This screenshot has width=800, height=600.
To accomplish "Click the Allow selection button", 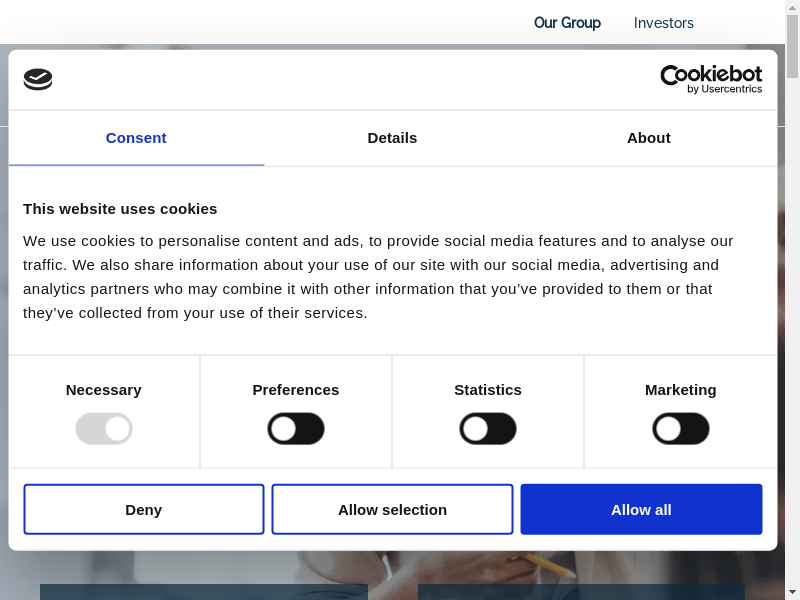I will 392,510.
